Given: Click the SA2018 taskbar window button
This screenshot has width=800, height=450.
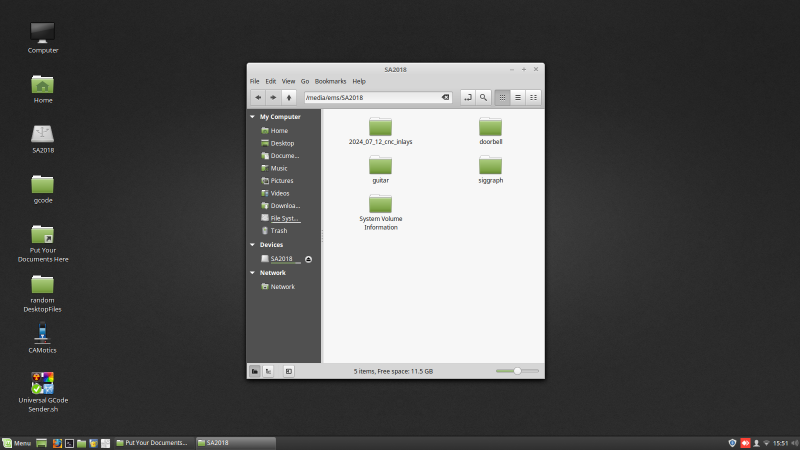Looking at the screenshot, I should click(236, 443).
